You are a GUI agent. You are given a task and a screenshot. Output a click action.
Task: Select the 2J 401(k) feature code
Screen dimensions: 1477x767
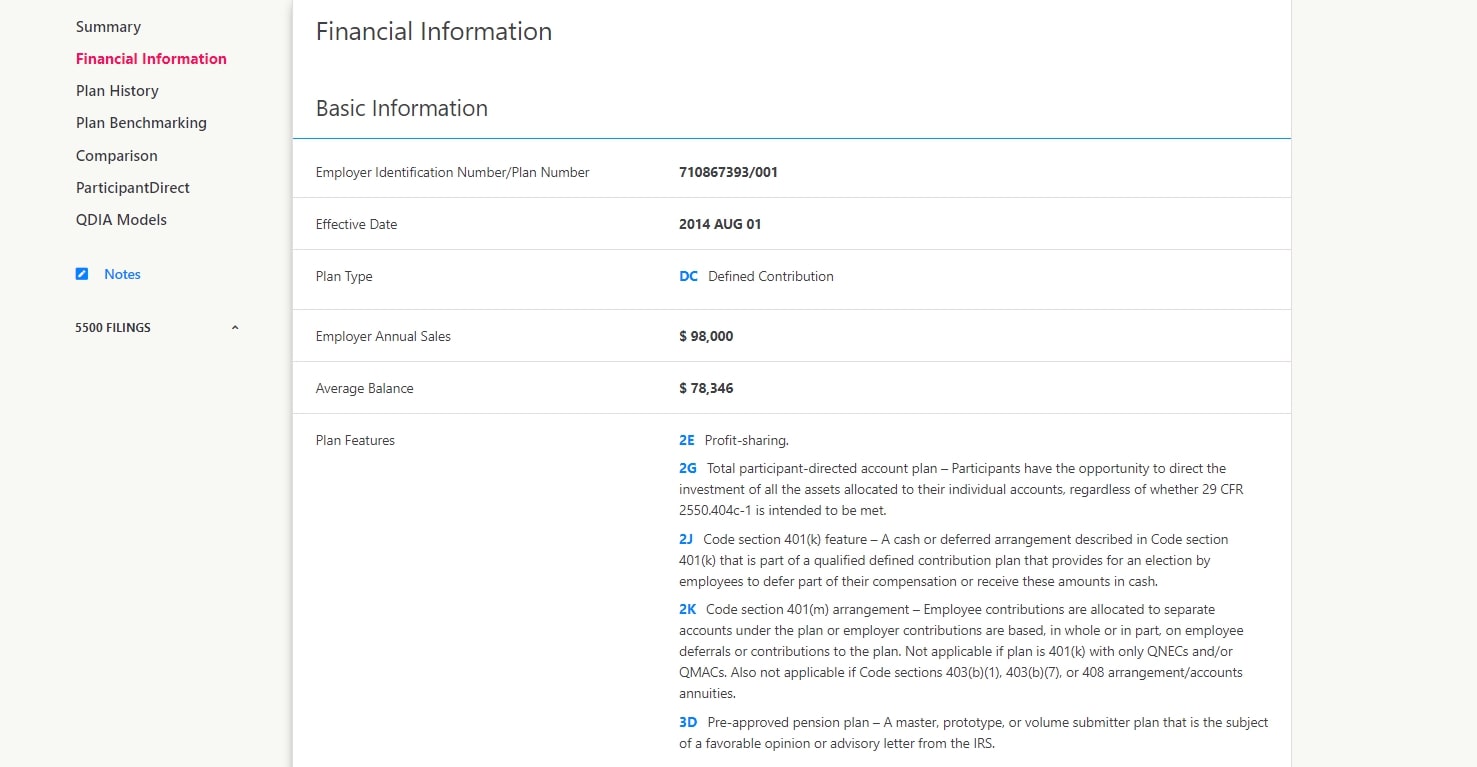(x=686, y=539)
